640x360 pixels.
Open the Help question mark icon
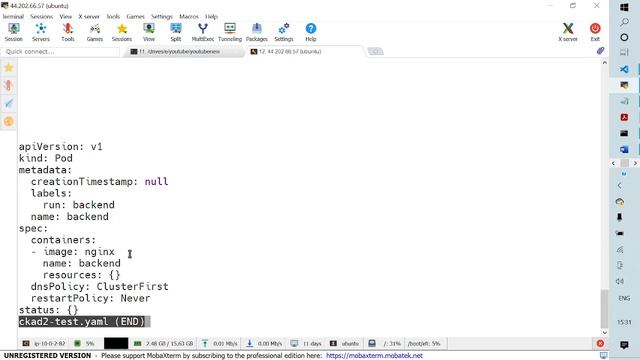tap(311, 32)
